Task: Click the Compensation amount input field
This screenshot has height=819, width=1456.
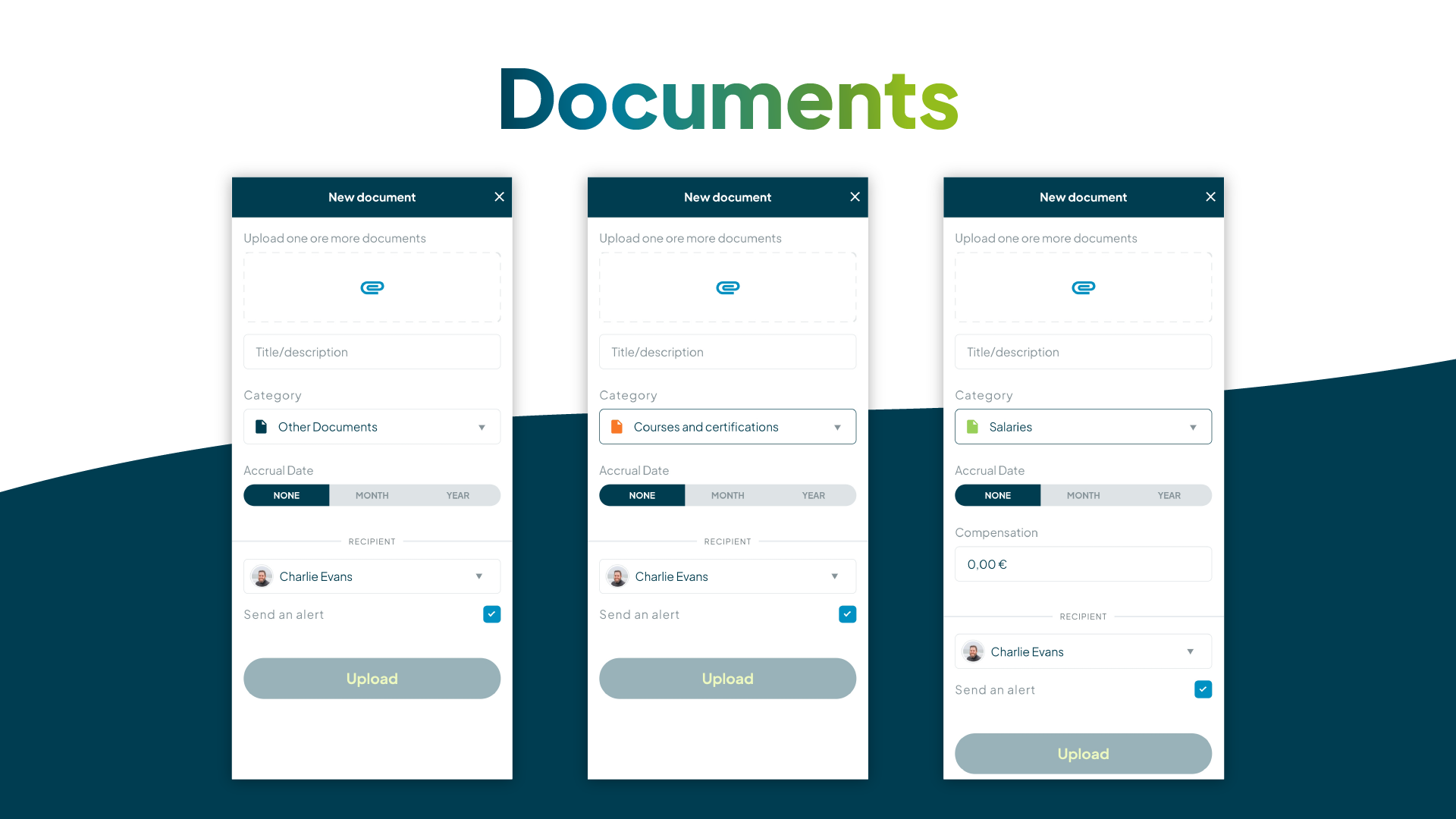Action: click(x=1083, y=563)
